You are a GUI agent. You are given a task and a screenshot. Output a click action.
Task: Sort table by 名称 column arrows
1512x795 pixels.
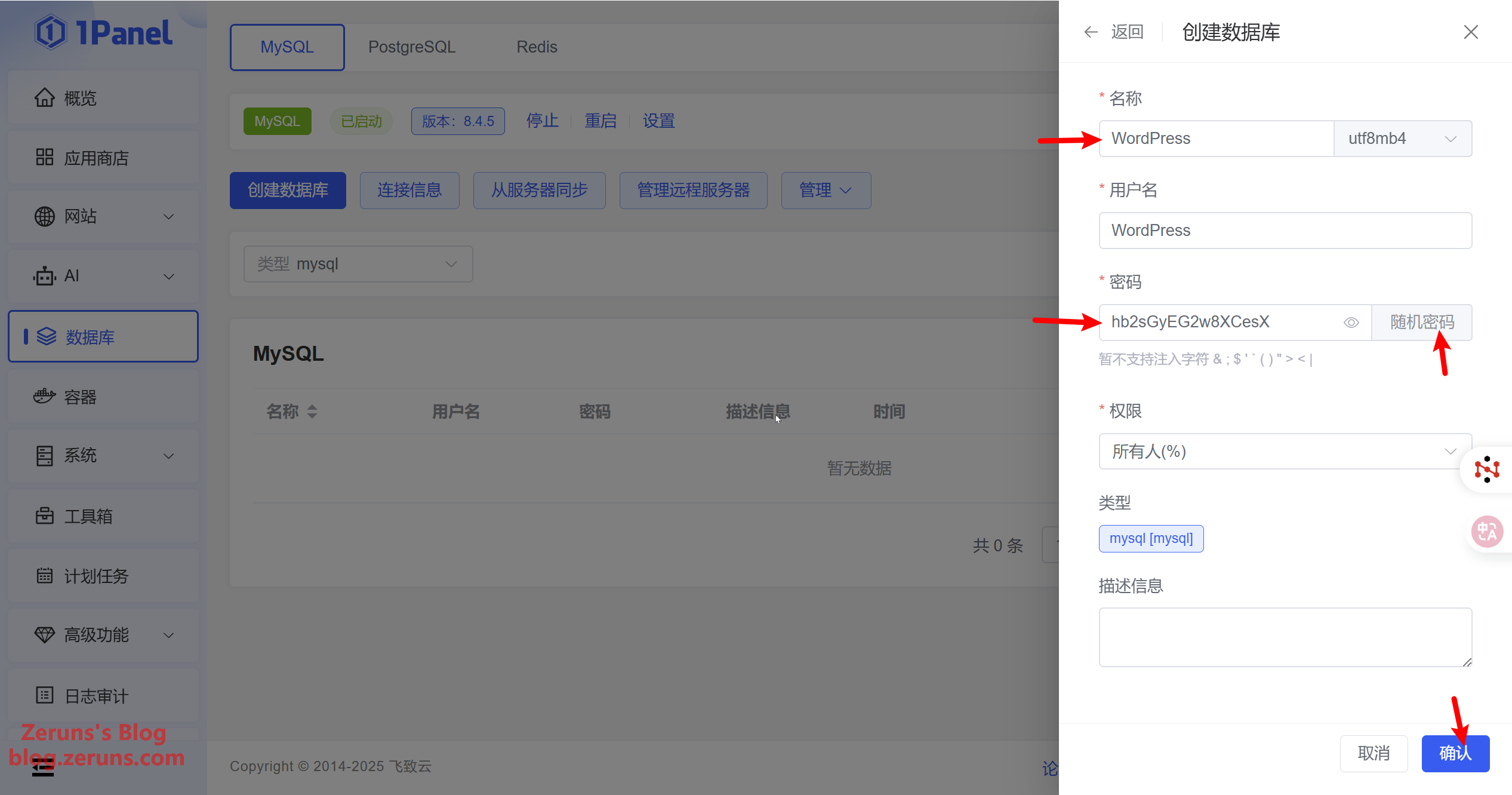(312, 412)
